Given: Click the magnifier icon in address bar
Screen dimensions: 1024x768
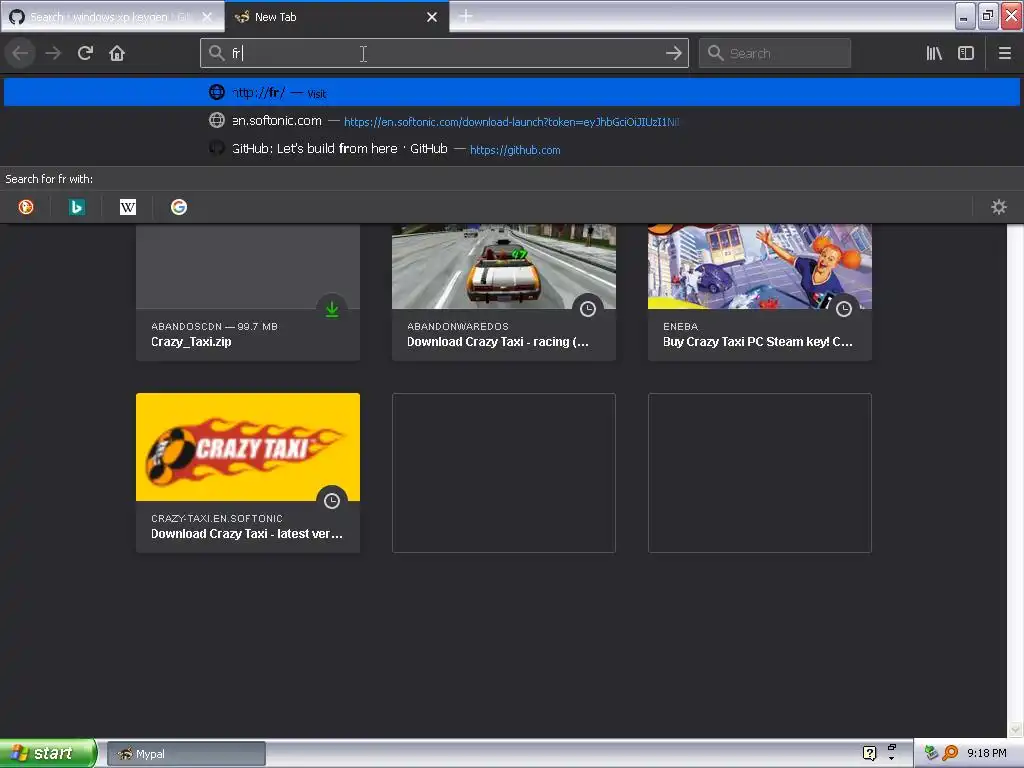Looking at the screenshot, I should (217, 53).
